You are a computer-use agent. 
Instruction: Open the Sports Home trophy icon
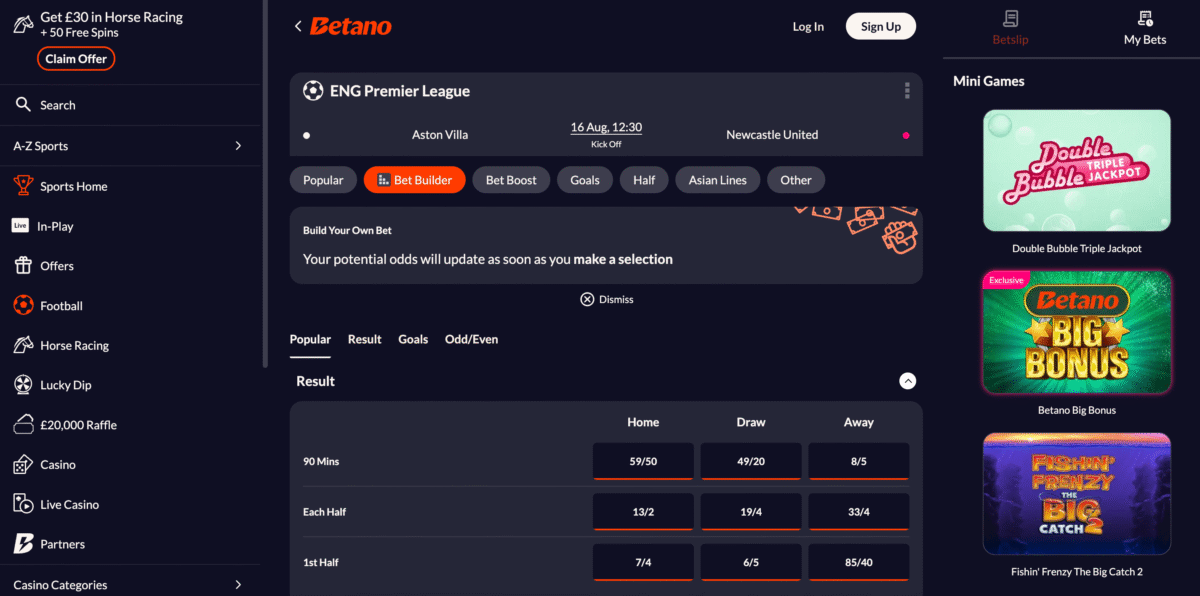click(x=23, y=185)
